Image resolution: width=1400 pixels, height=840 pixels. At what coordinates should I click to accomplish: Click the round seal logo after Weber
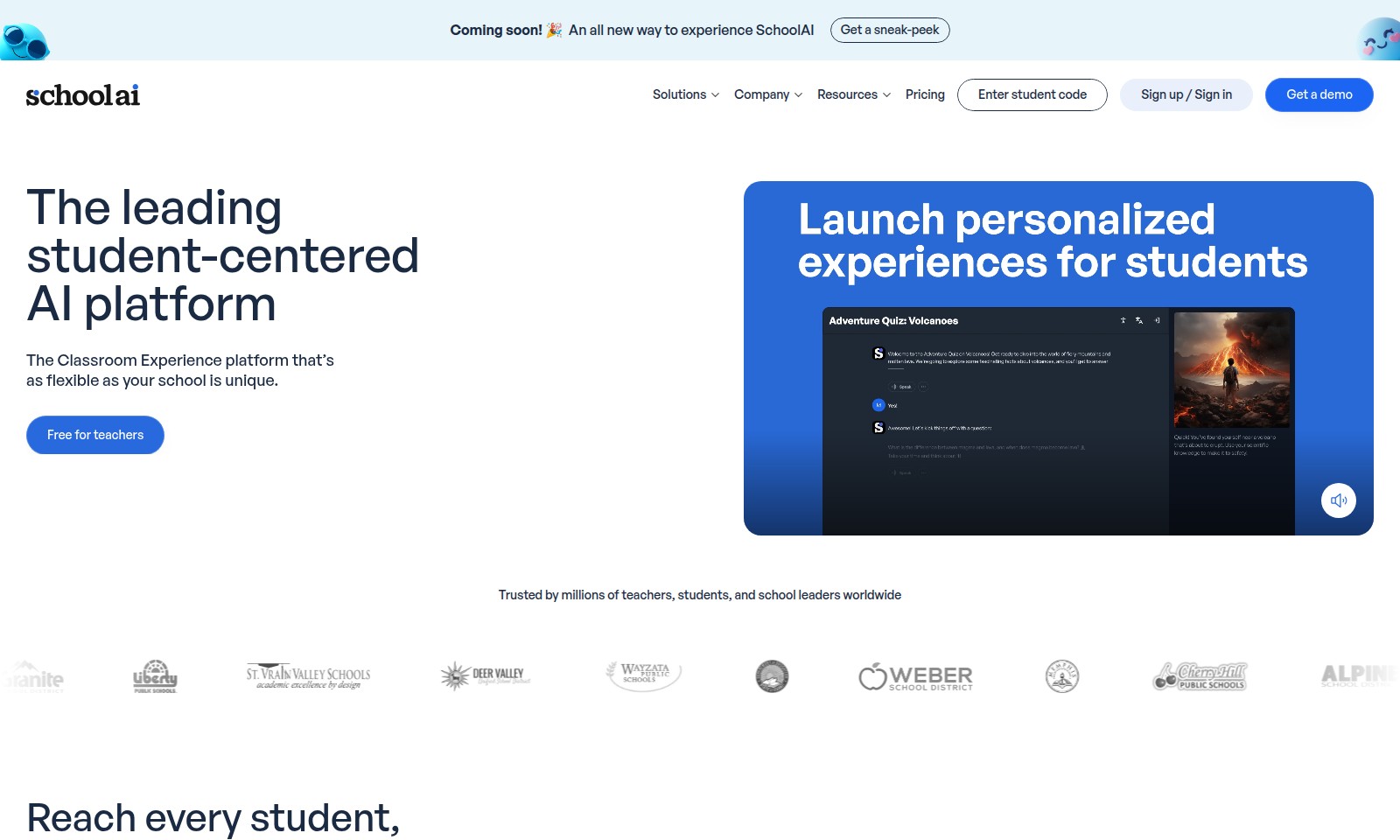(x=1062, y=676)
